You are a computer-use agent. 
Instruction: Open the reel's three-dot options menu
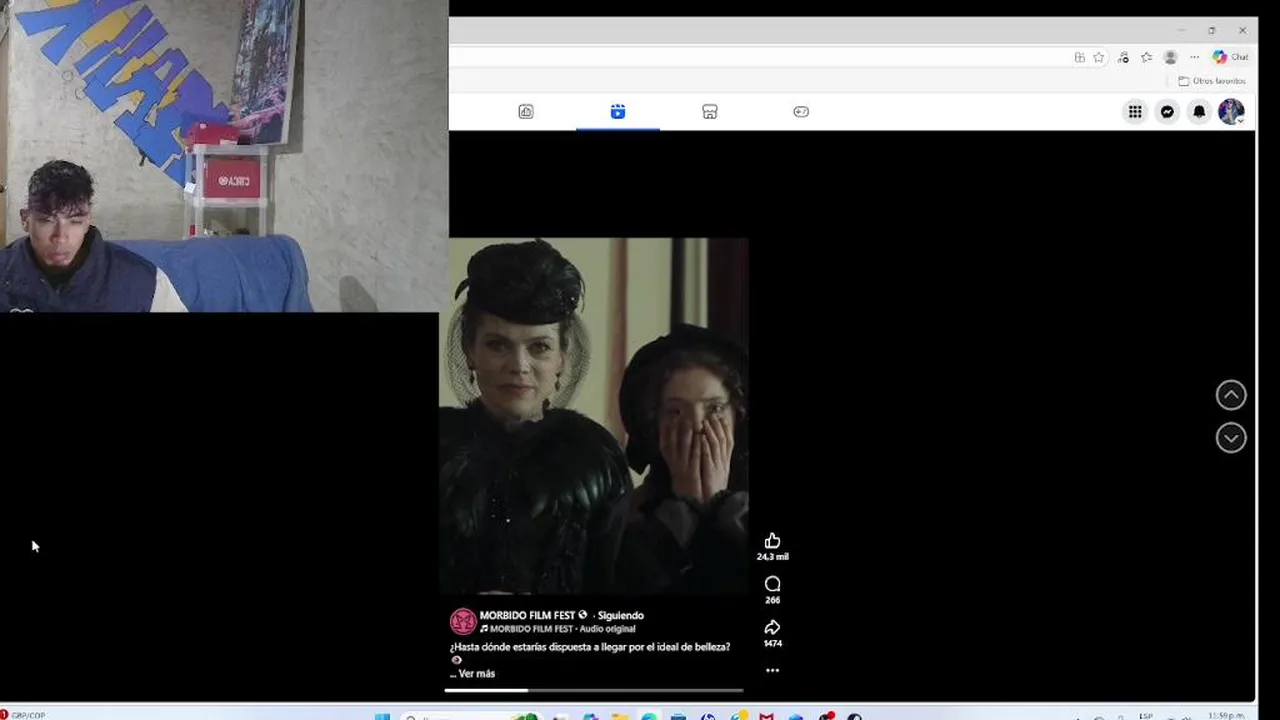pos(772,670)
